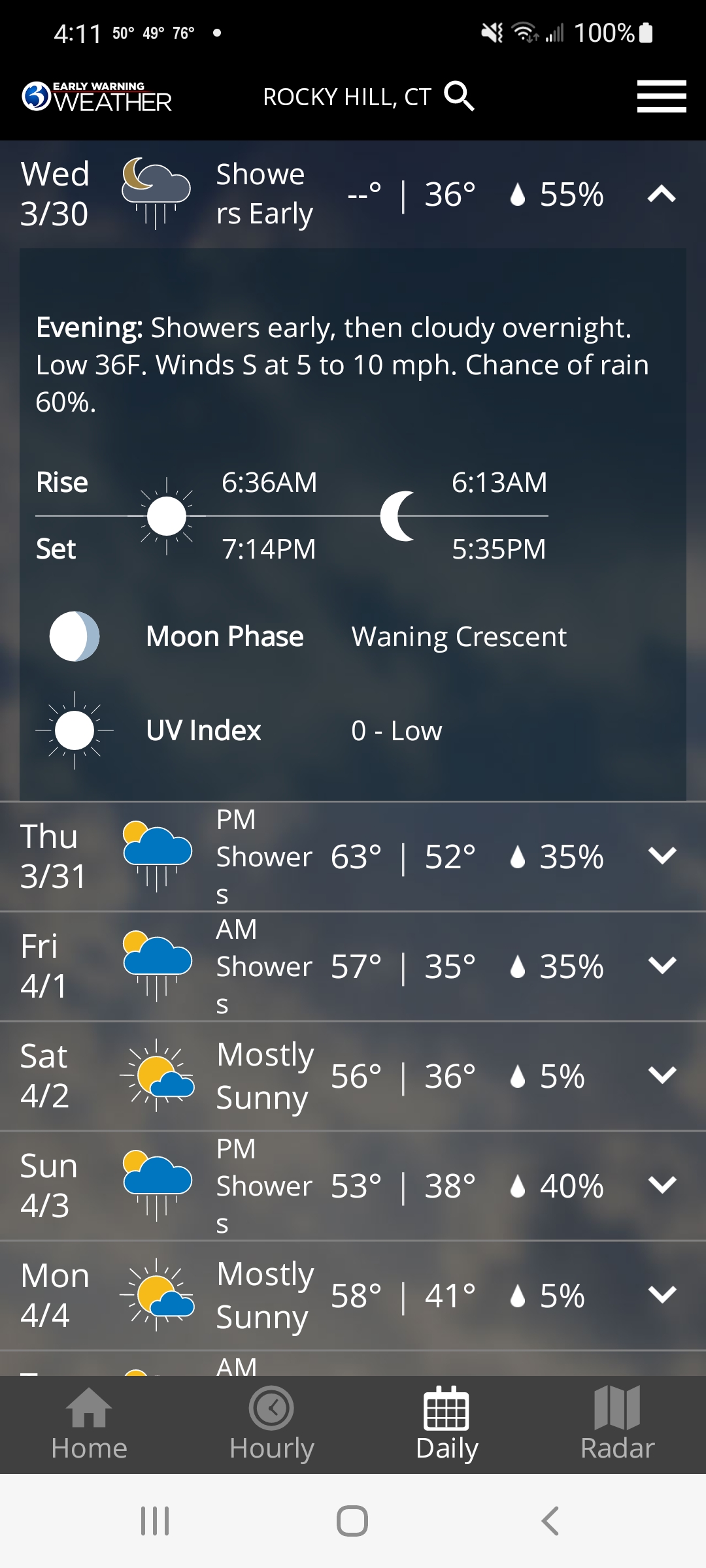Tap the search magnifier icon
This screenshot has height=1568, width=706.
click(x=459, y=97)
